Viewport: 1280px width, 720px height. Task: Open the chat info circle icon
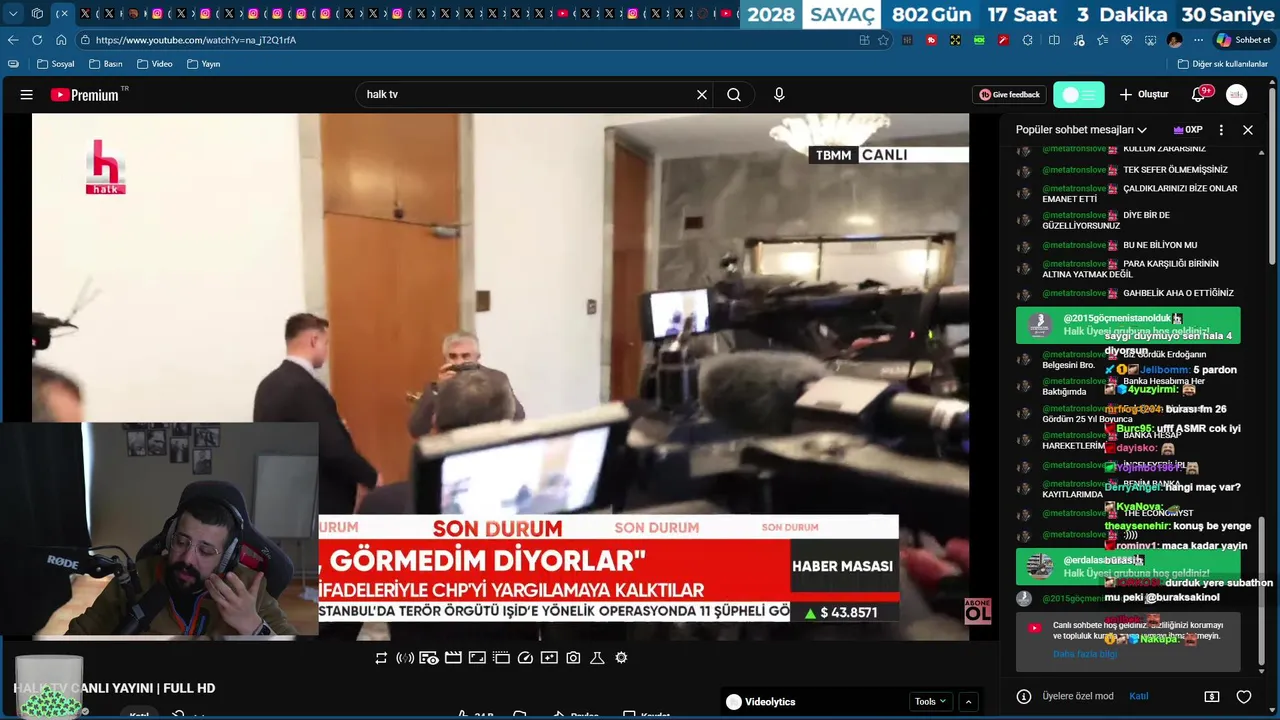tap(1024, 697)
